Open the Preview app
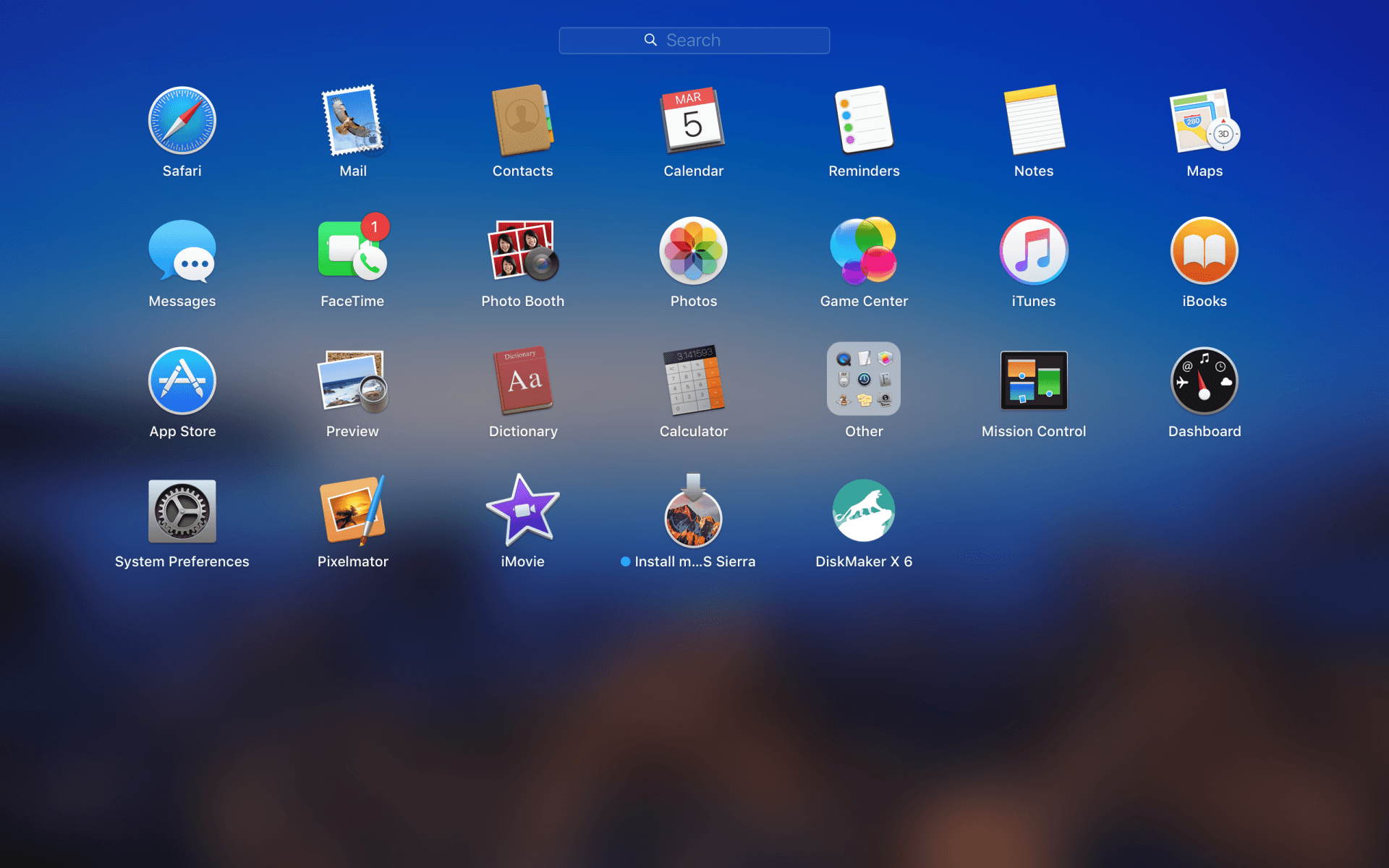 pyautogui.click(x=353, y=381)
